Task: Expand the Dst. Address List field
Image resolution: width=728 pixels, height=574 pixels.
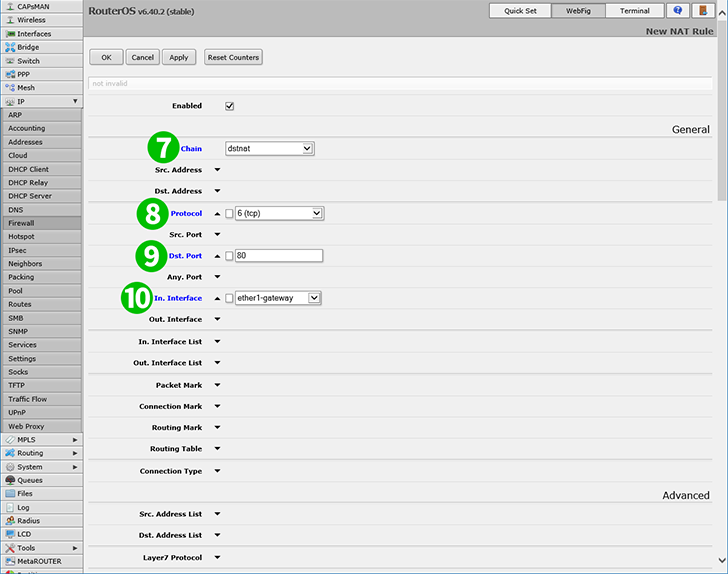Action: 217,535
